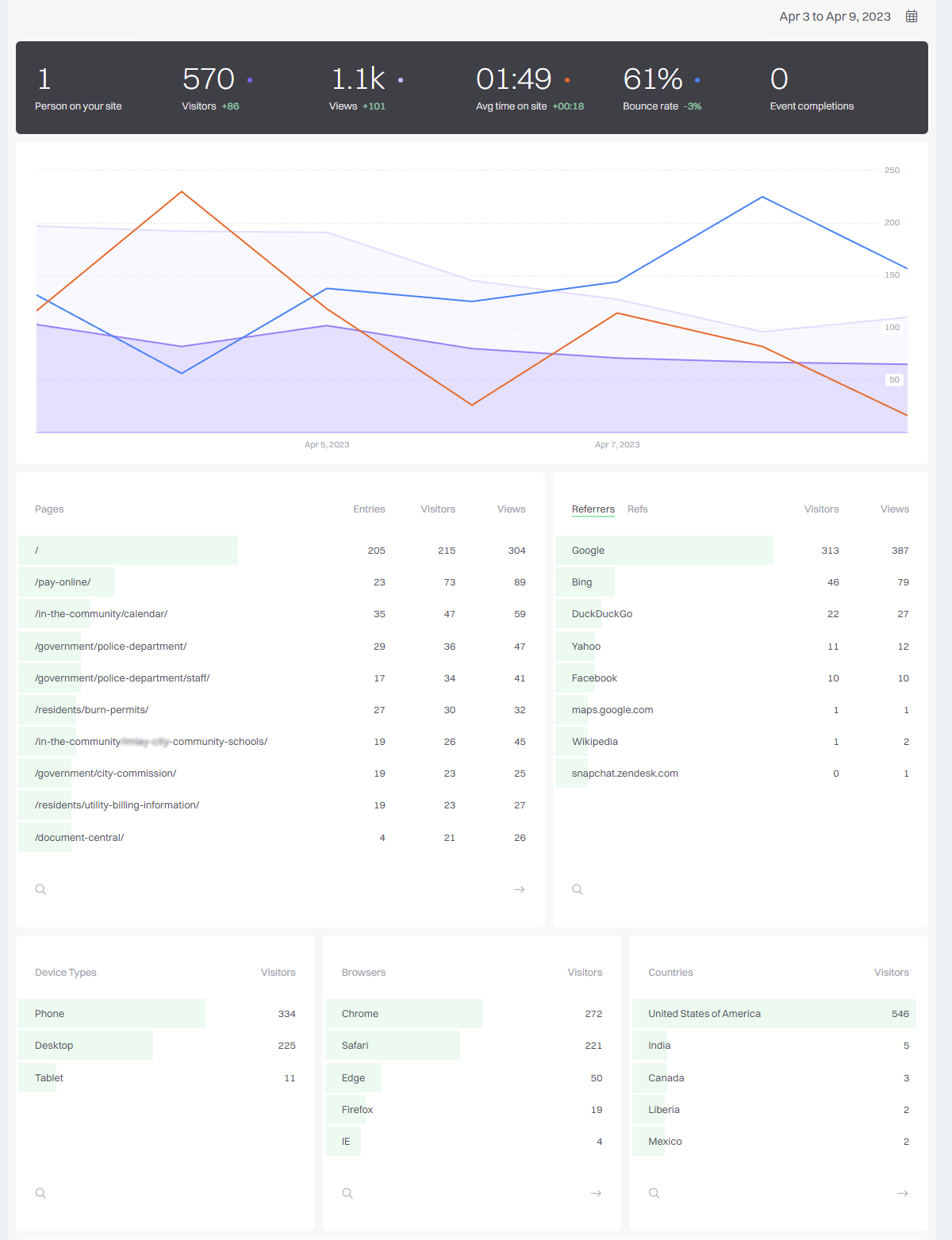
Task: Click search icon under Browsers list
Action: point(347,1193)
